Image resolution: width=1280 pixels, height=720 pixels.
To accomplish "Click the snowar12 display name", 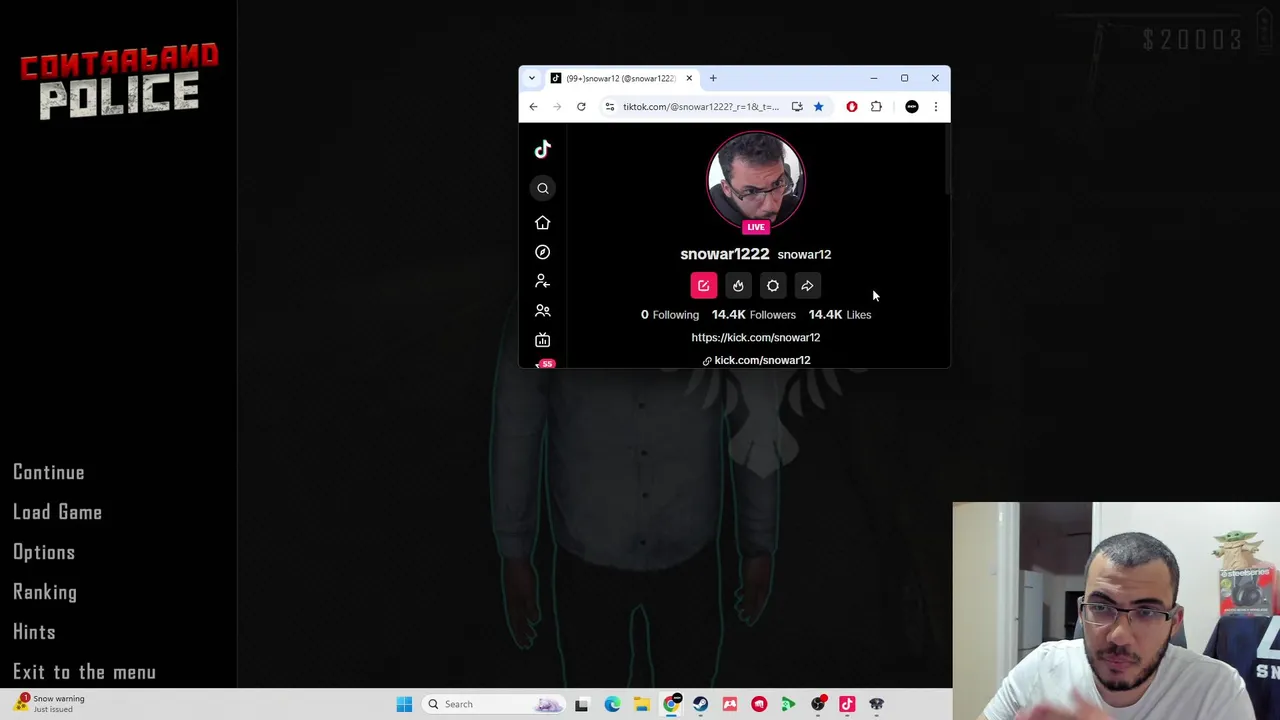I will pyautogui.click(x=804, y=254).
